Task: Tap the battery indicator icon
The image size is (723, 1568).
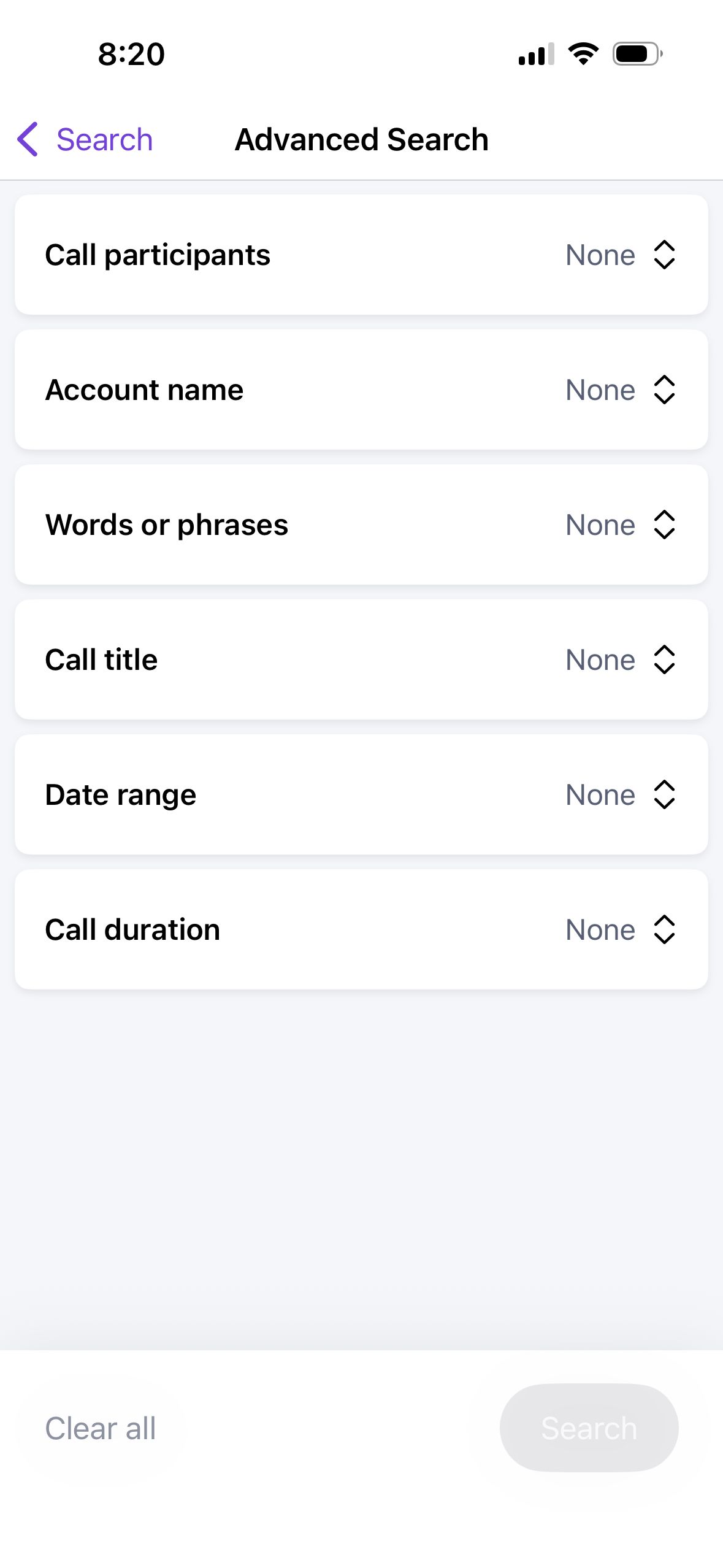Action: (x=638, y=54)
